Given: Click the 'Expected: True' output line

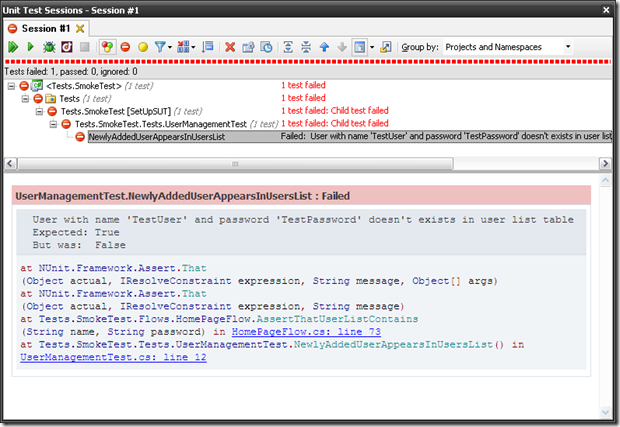Looking at the screenshot, I should [x=76, y=232].
